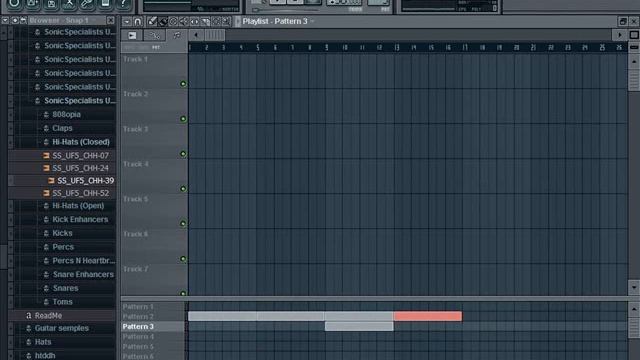Expand the Hi-Hats (Open) folder
Viewport: 640px width, 360px height.
78,206
